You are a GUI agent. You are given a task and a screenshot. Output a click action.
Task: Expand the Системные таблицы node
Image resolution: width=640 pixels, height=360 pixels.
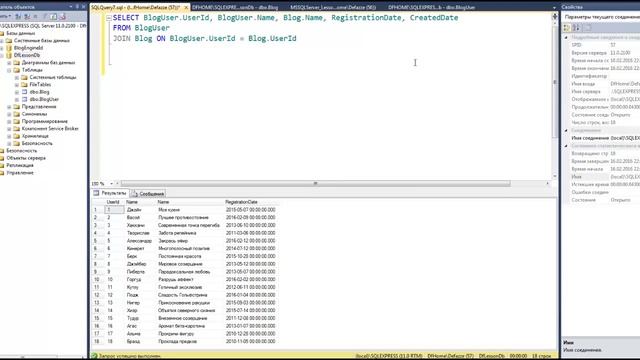coord(17,77)
